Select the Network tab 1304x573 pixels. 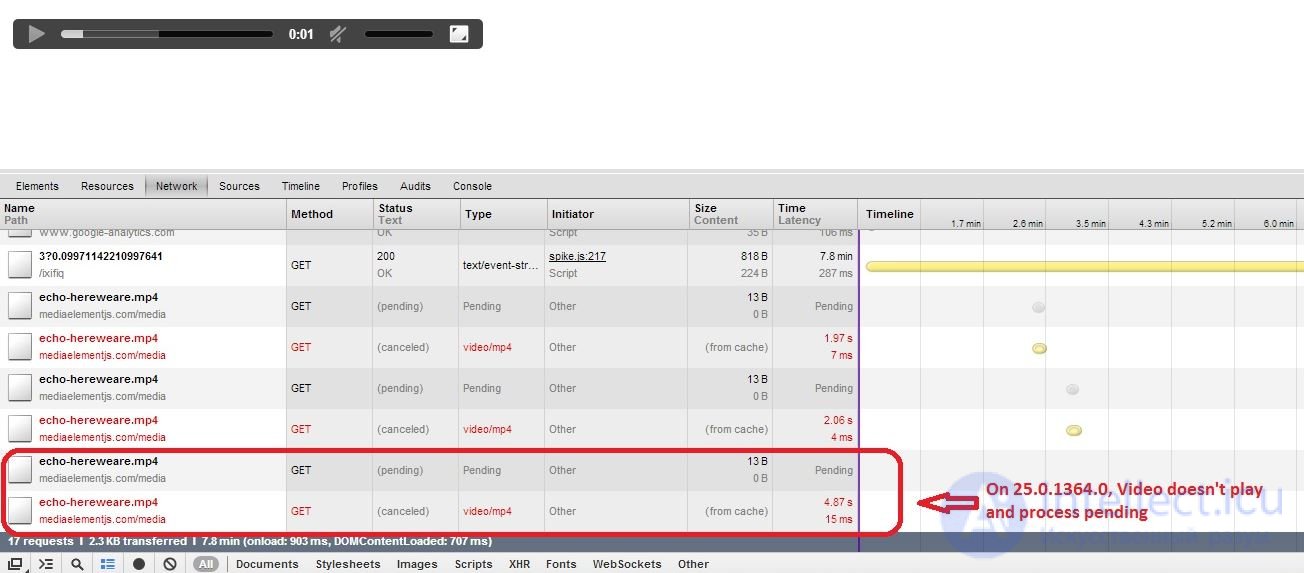tap(176, 186)
